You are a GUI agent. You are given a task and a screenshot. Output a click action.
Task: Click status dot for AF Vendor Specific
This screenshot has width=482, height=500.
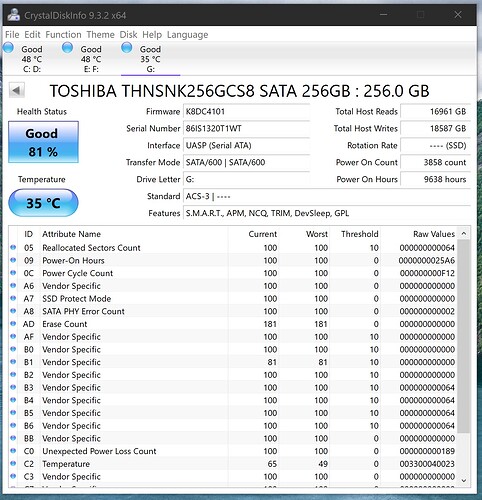click(x=13, y=336)
